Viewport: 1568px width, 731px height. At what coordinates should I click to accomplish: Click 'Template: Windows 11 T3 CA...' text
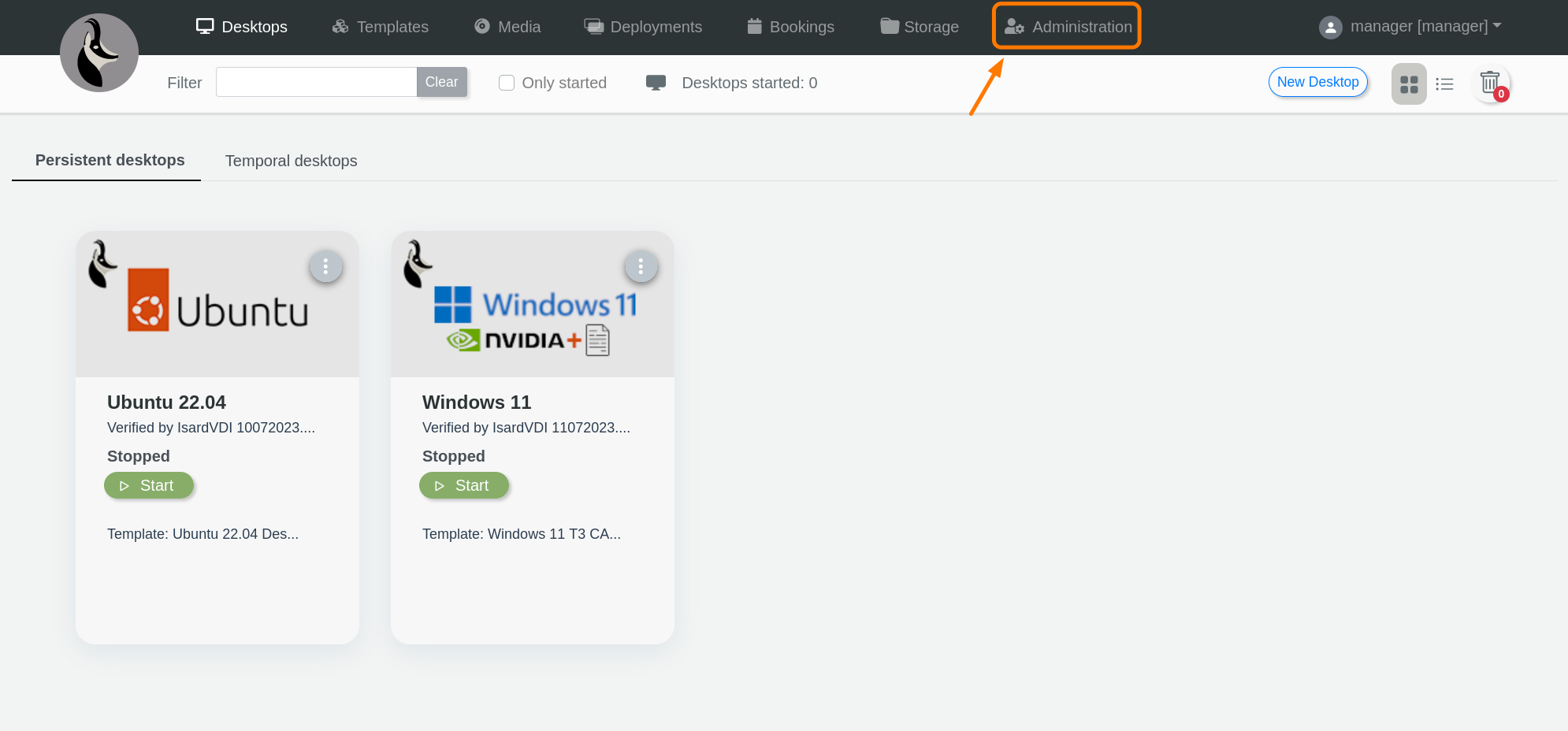pyautogui.click(x=522, y=534)
